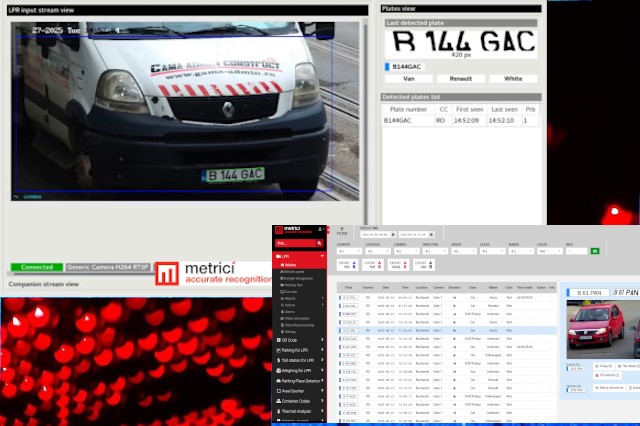This screenshot has height=426, width=640.
Task: Click the Maker column header in vehicles table
Action: coord(493,288)
